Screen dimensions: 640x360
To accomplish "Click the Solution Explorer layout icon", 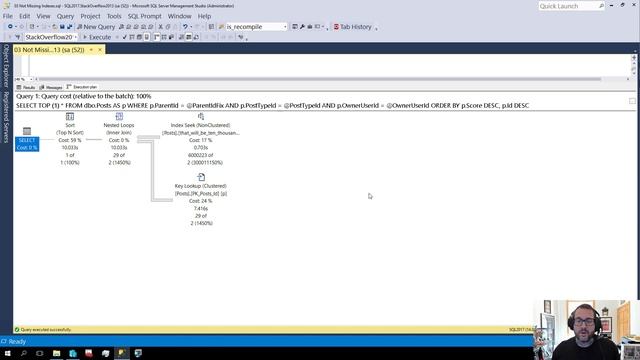I will click(x=296, y=27).
